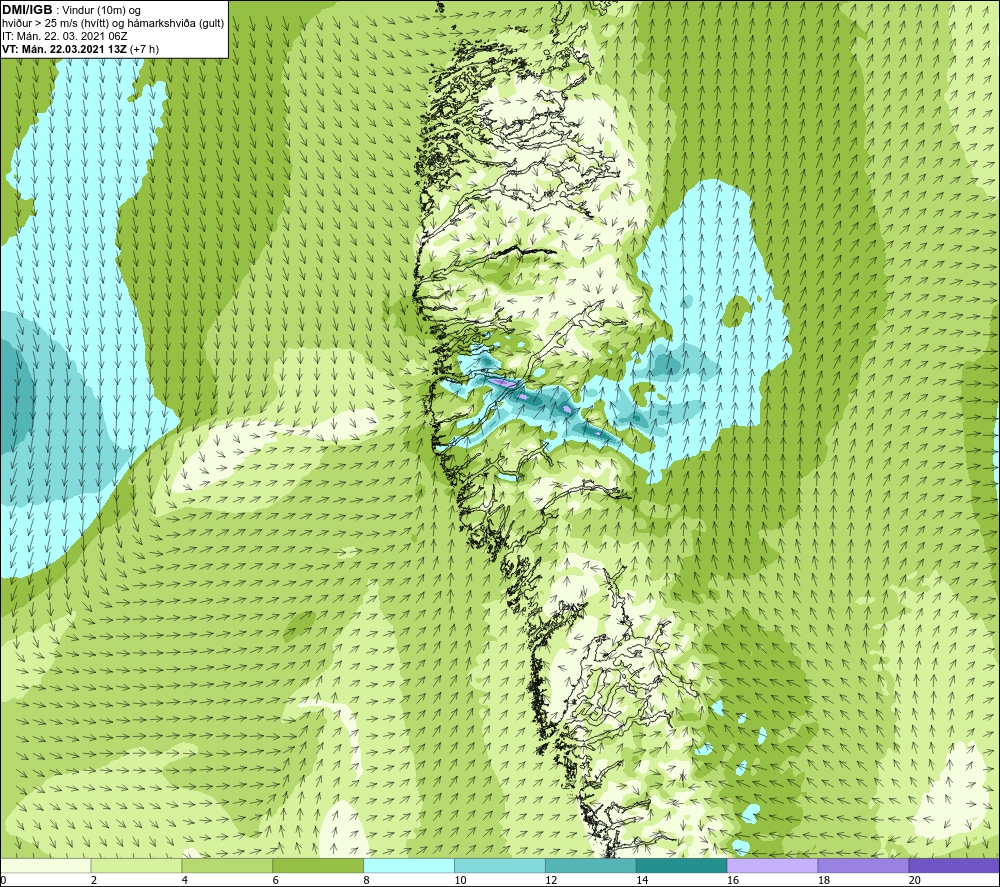1000x887 pixels.
Task: Click the "VT: Mán. 22.03.2021 13Z" valid time
Action: (64, 49)
